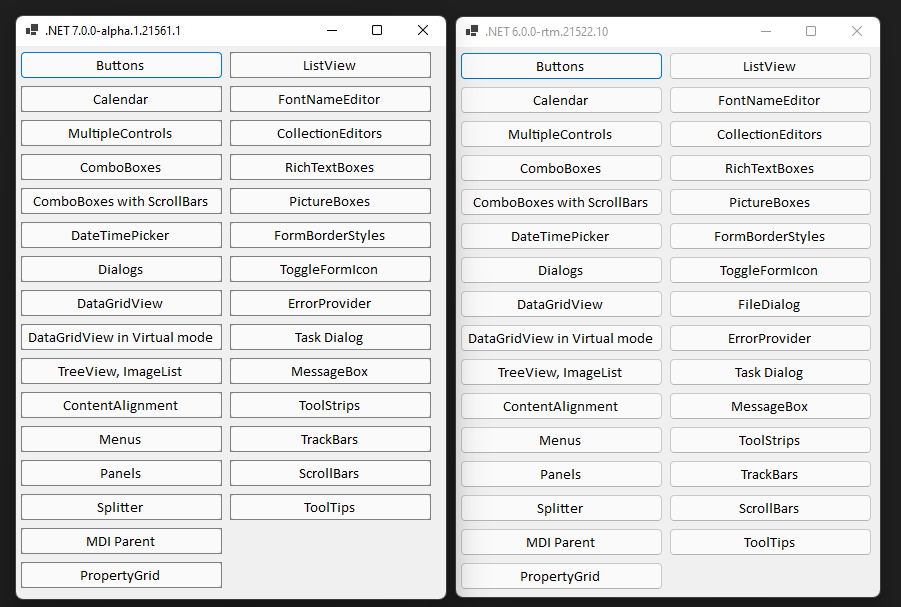
Task: Open TreeView, ImageList in .NET 6.0.0 window
Action: (x=561, y=371)
